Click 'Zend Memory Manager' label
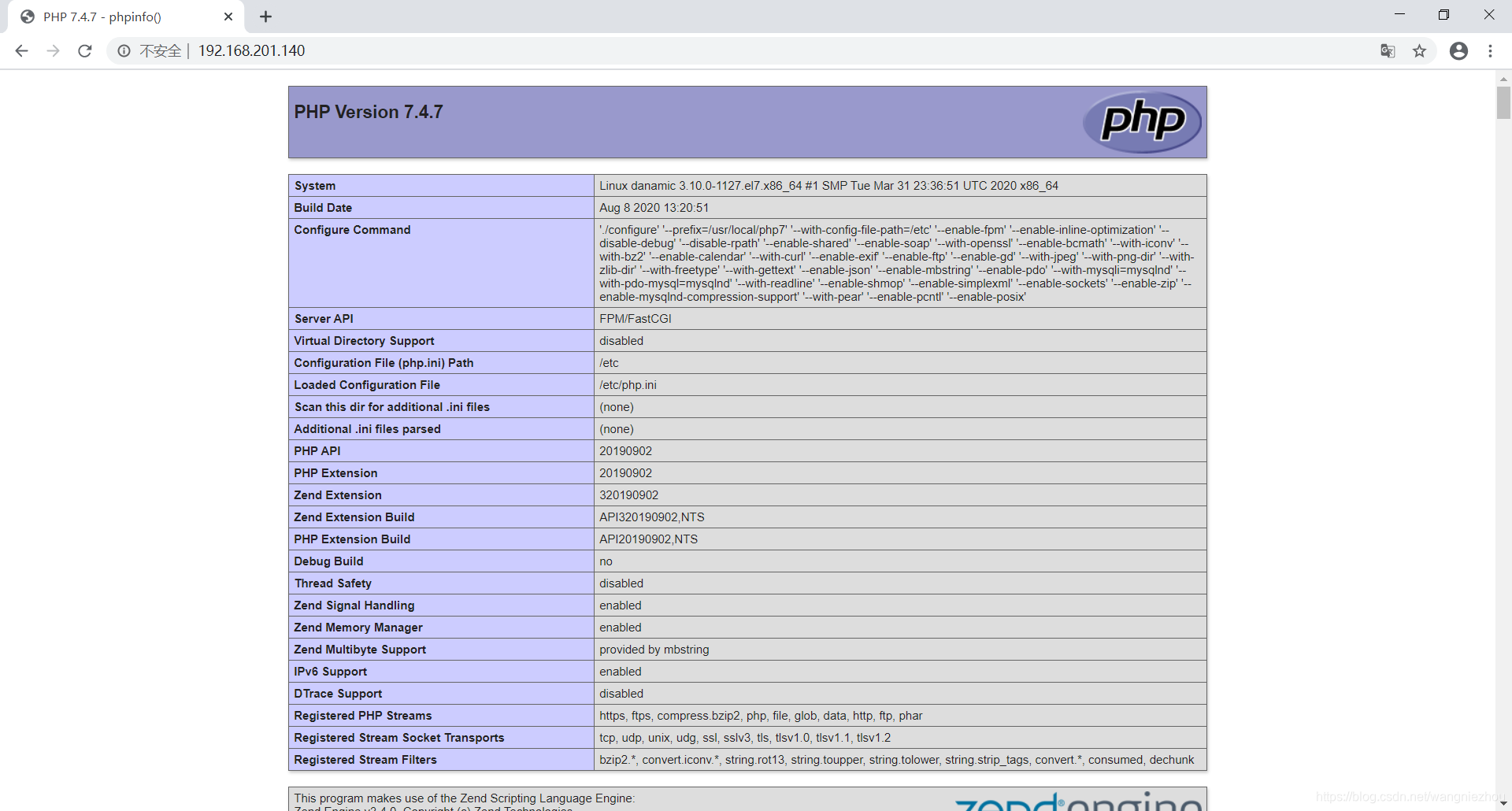This screenshot has width=1512, height=811. coord(358,628)
